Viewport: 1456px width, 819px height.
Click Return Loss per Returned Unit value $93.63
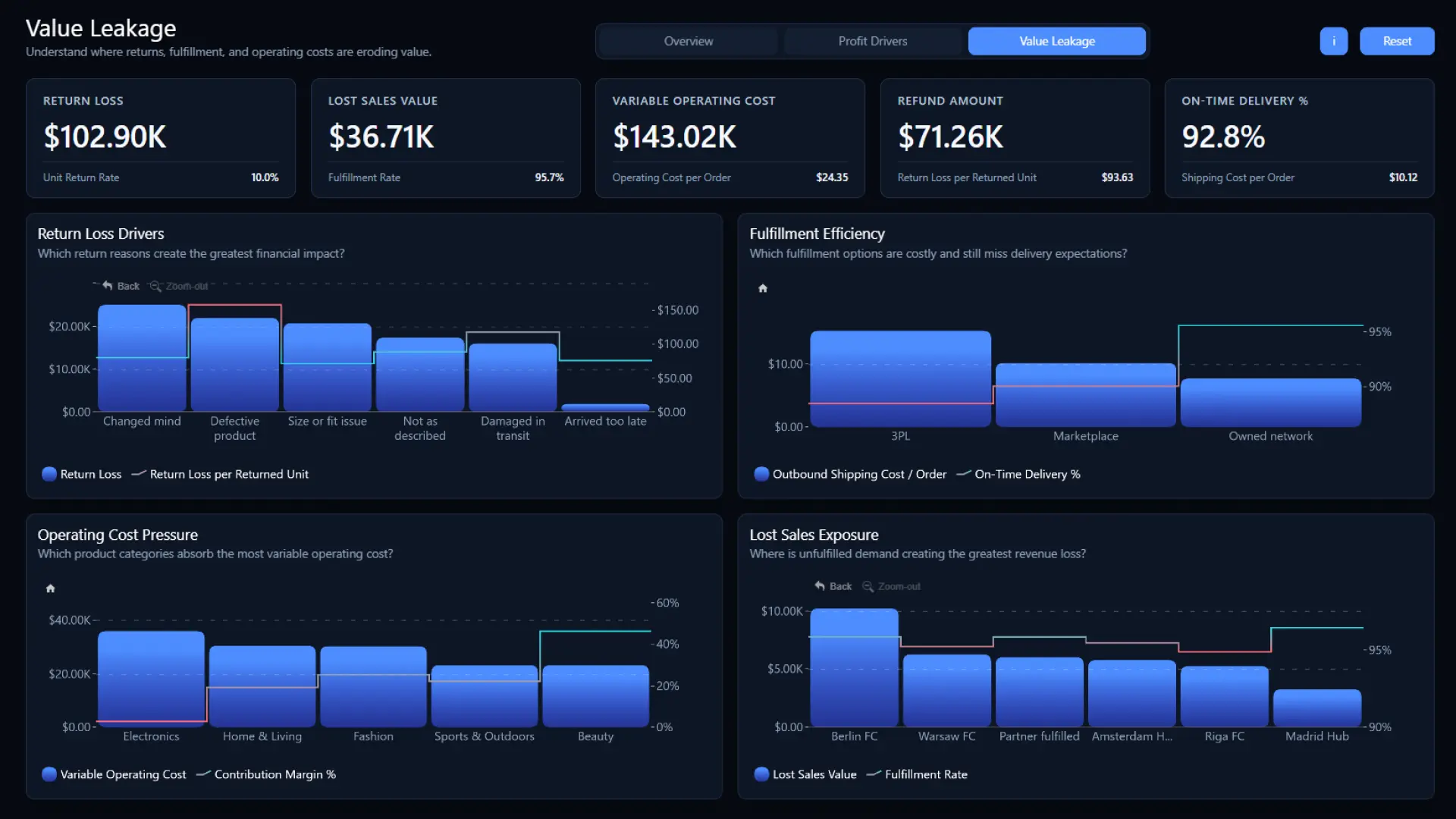pos(1117,177)
